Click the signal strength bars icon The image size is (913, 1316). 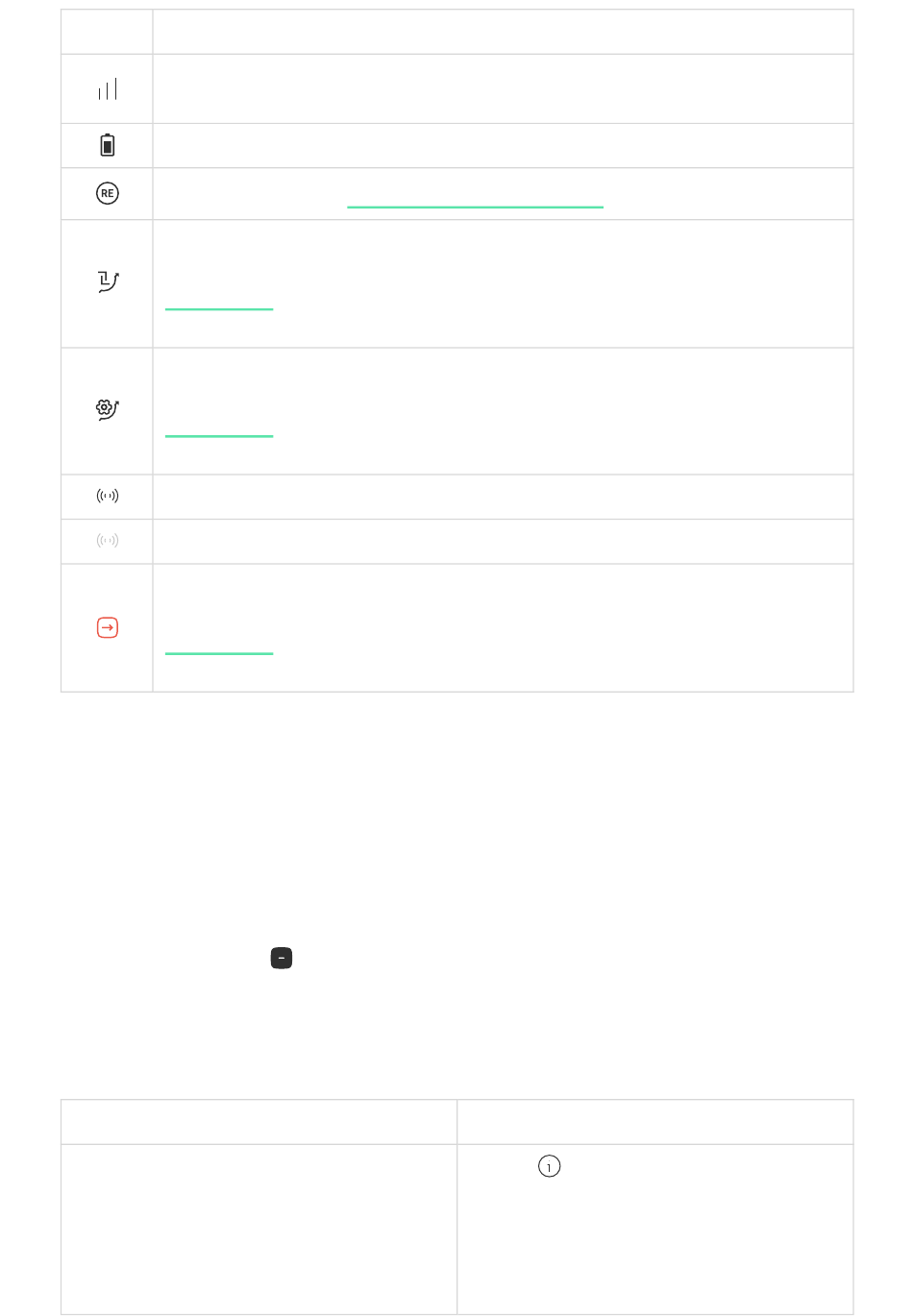[x=108, y=89]
